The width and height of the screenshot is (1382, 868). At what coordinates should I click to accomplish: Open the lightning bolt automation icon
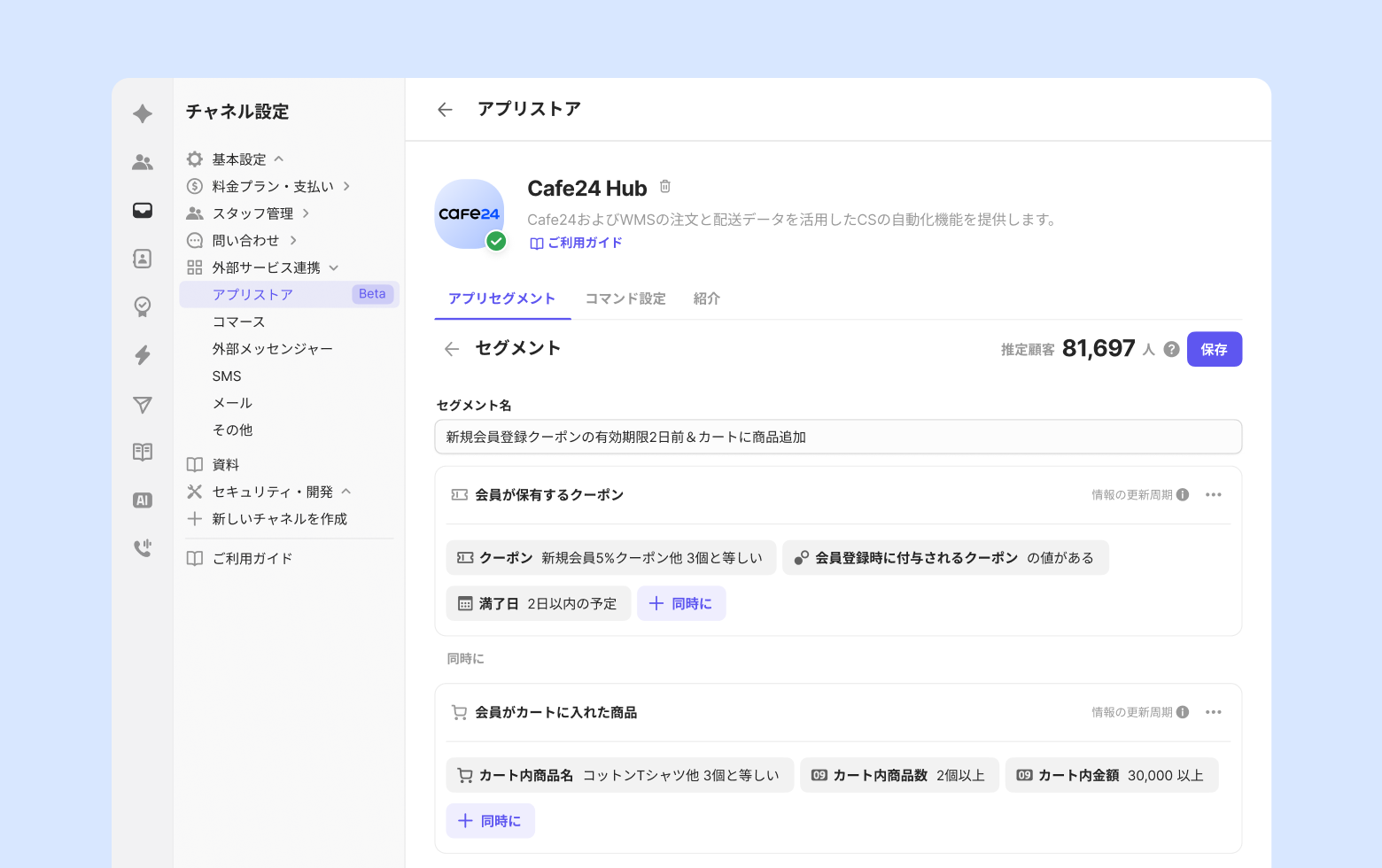coord(143,355)
